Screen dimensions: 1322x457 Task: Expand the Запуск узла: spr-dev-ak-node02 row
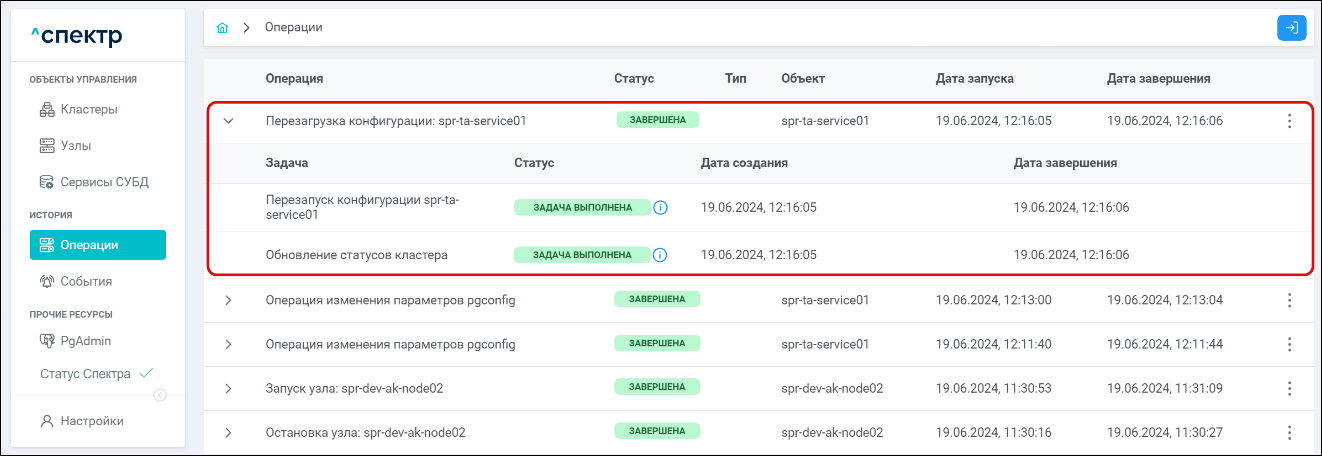(x=228, y=388)
